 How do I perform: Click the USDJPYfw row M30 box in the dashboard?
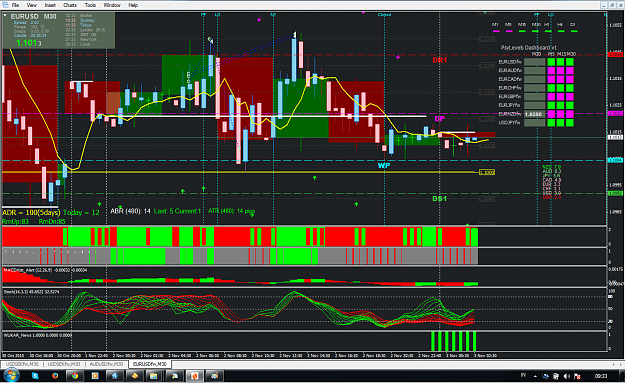click(x=535, y=123)
